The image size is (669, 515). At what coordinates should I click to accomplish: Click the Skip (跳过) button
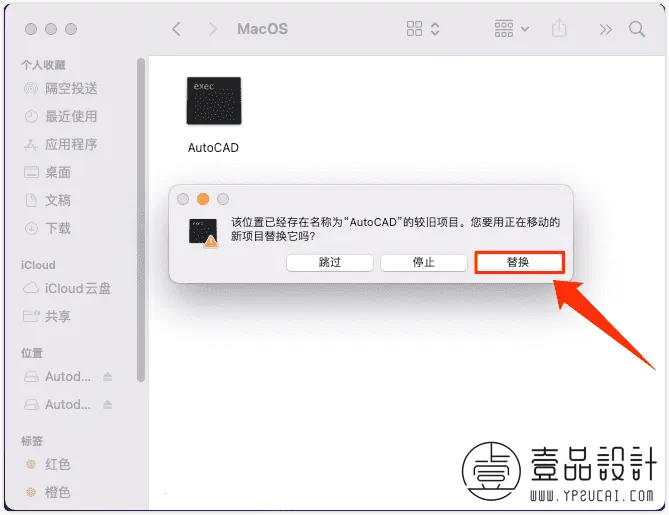tap(330, 262)
